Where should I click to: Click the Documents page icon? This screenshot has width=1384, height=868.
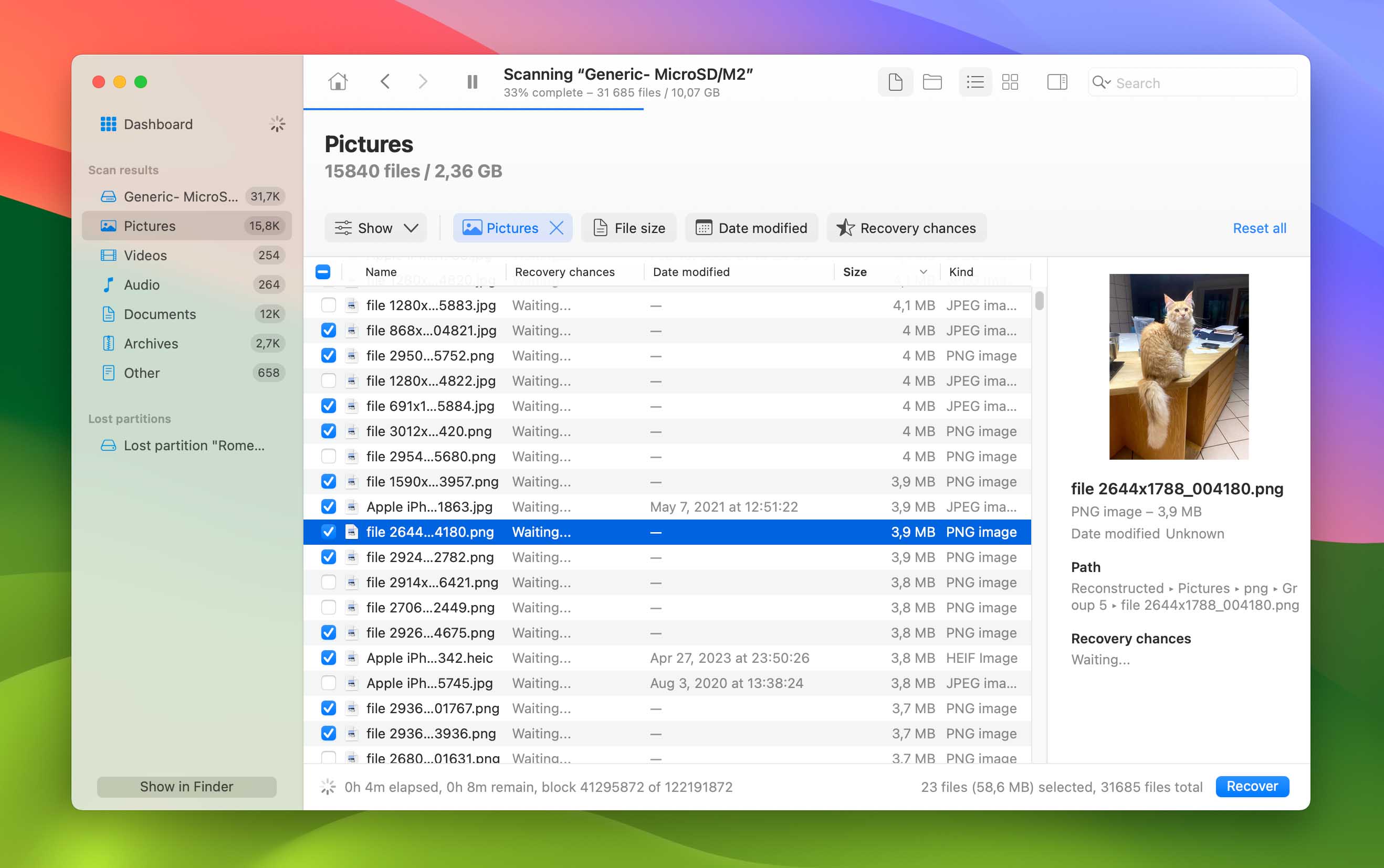point(108,313)
